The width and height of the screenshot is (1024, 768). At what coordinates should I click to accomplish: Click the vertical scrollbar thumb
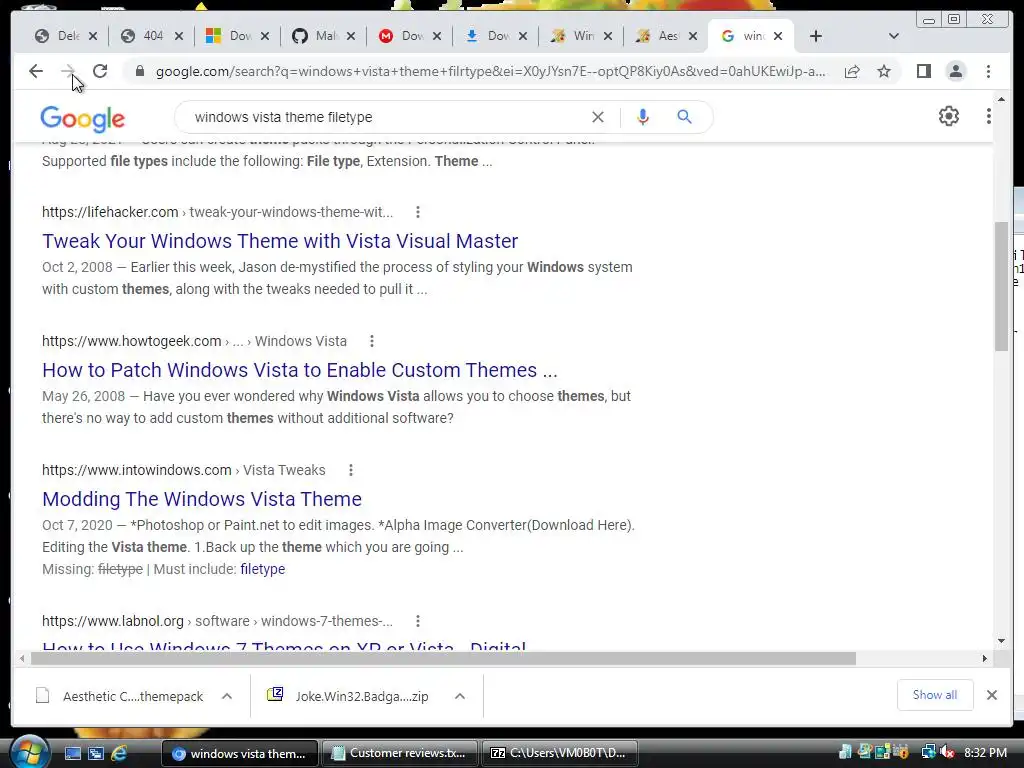[x=1002, y=286]
